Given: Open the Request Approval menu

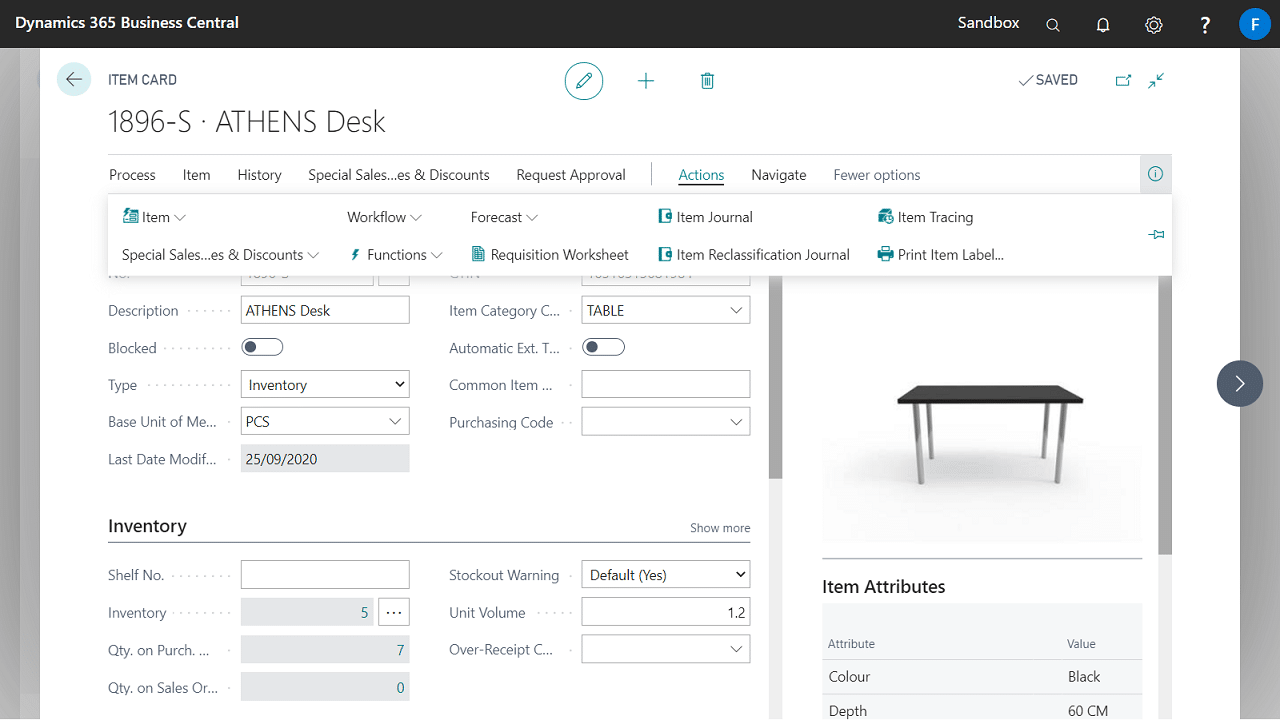Looking at the screenshot, I should pos(570,175).
